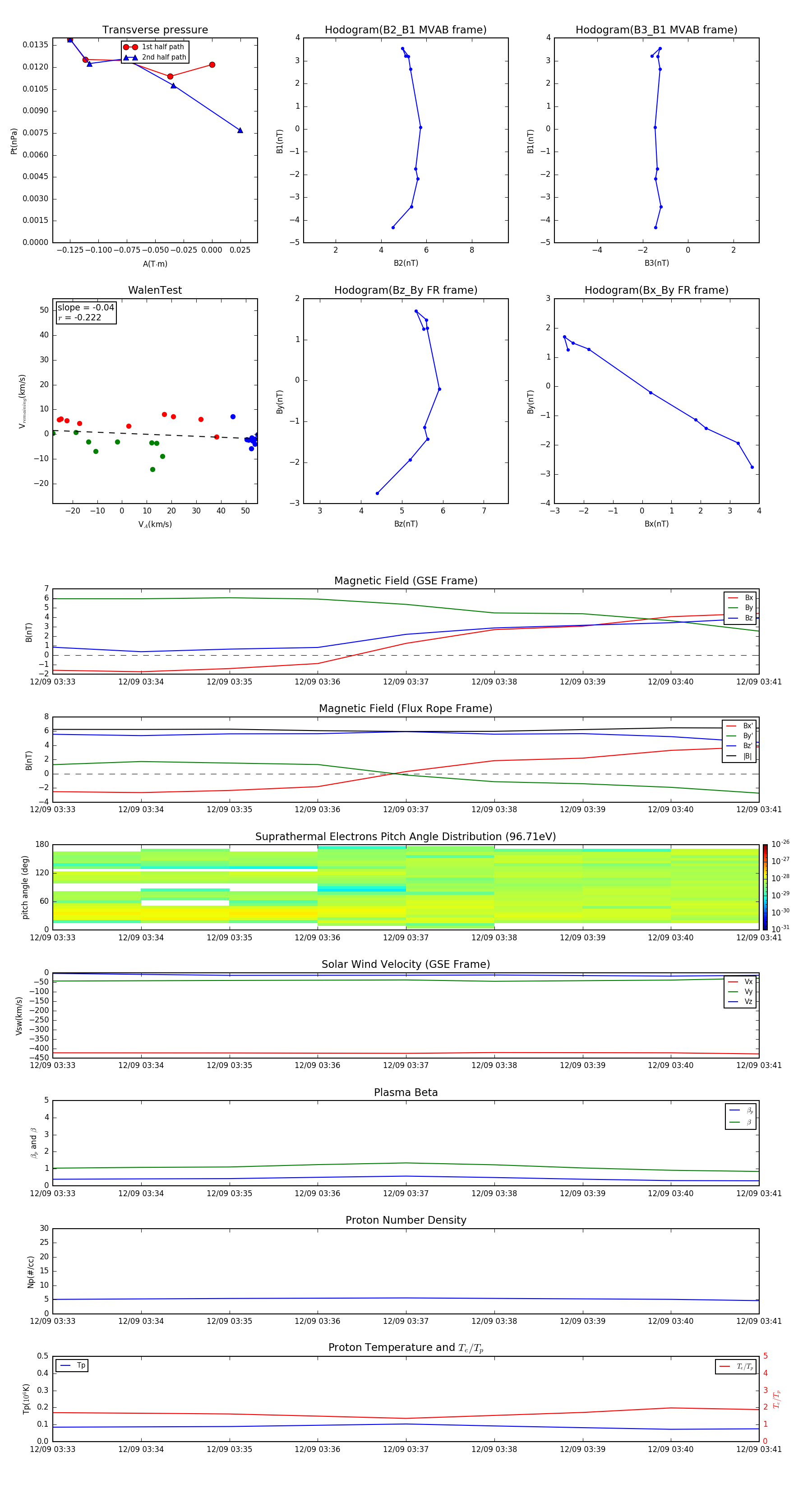Click the βp entry in Plasma Beta legend
812x1489 pixels.
click(x=741, y=1110)
